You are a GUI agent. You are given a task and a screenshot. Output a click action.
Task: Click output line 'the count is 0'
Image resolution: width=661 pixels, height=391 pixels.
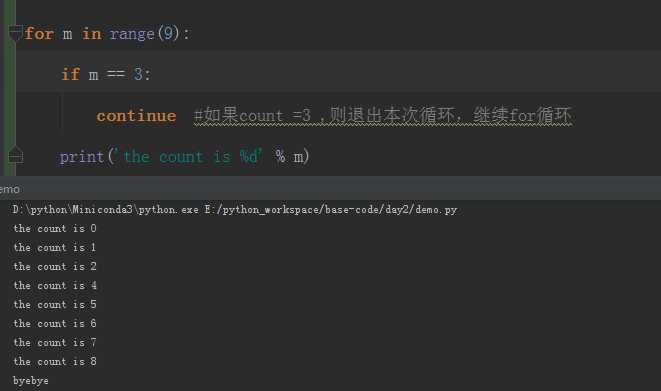tap(55, 228)
